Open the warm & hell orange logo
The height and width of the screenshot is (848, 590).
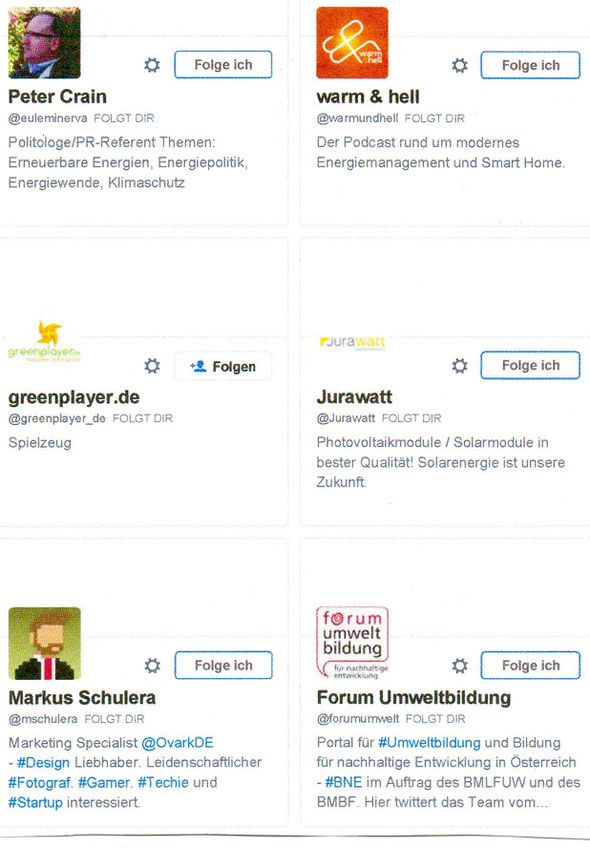352,43
